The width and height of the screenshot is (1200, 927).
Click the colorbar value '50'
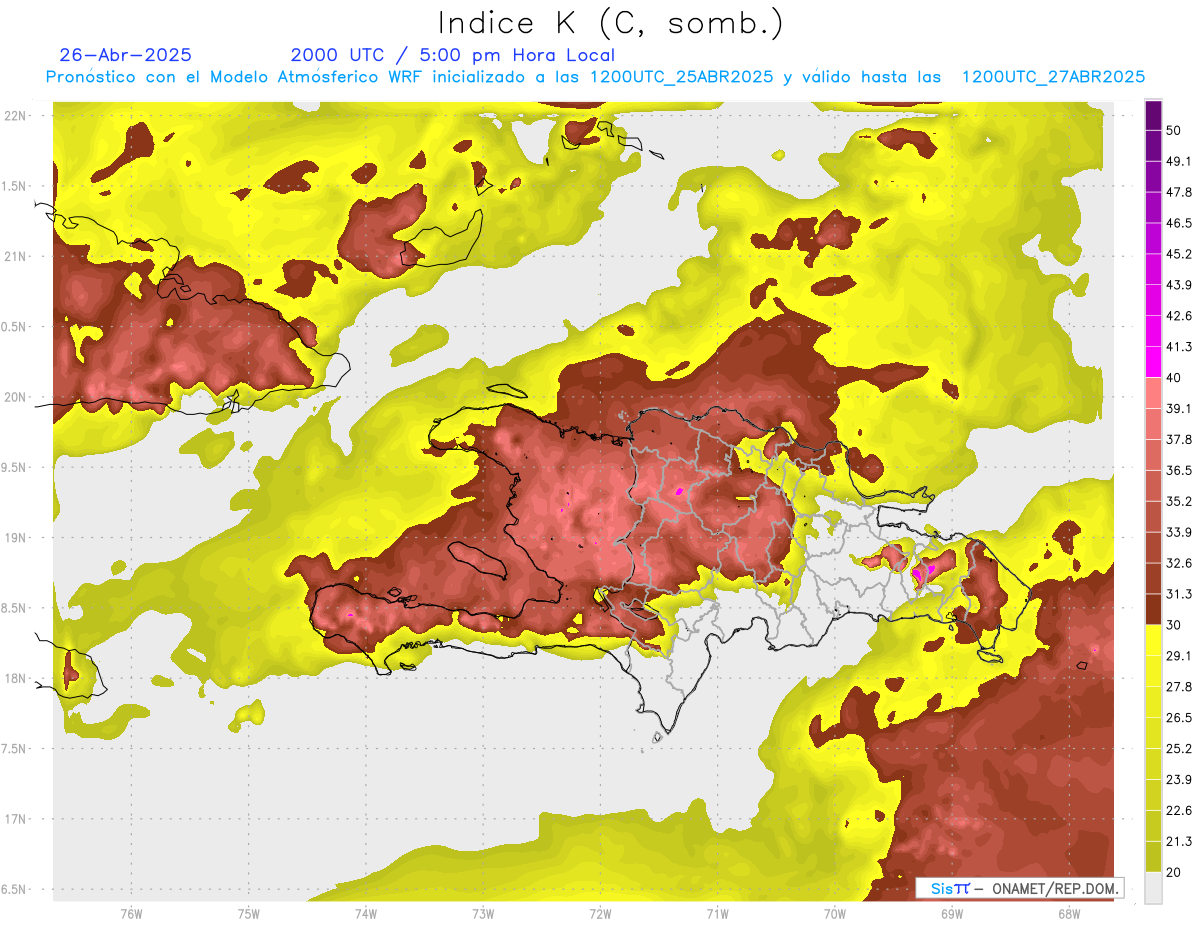click(1174, 130)
